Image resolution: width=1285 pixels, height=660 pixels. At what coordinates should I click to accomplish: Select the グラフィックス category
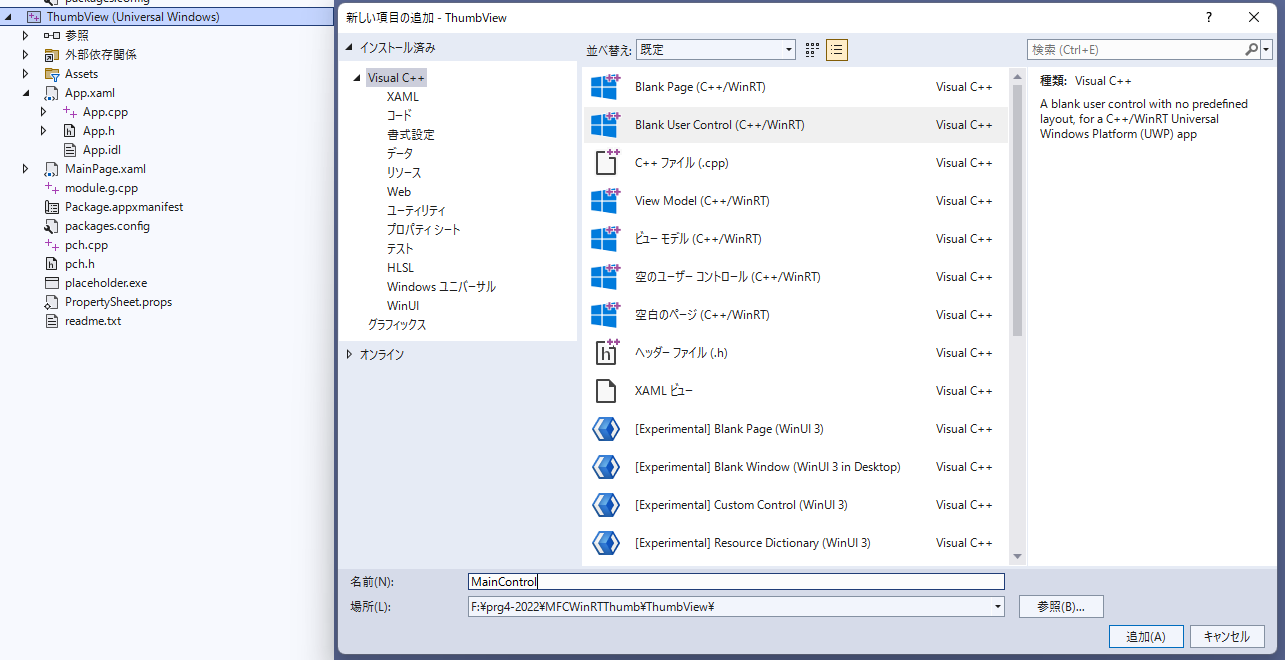397,325
